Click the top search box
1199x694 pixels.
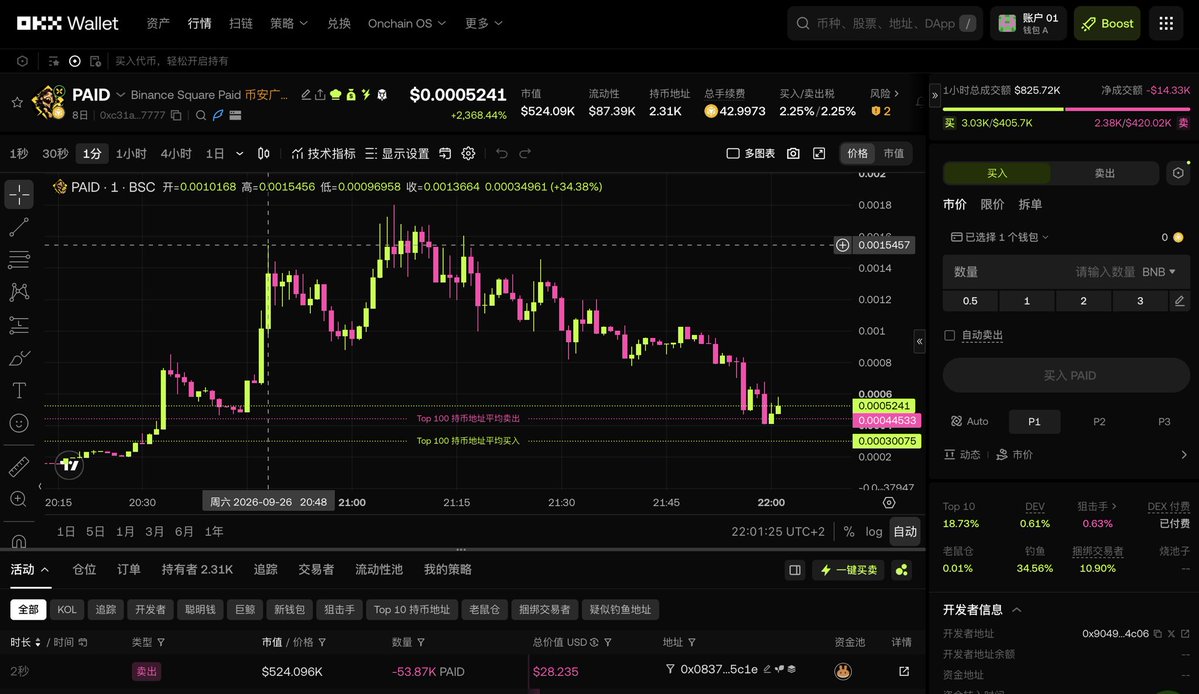pos(885,24)
